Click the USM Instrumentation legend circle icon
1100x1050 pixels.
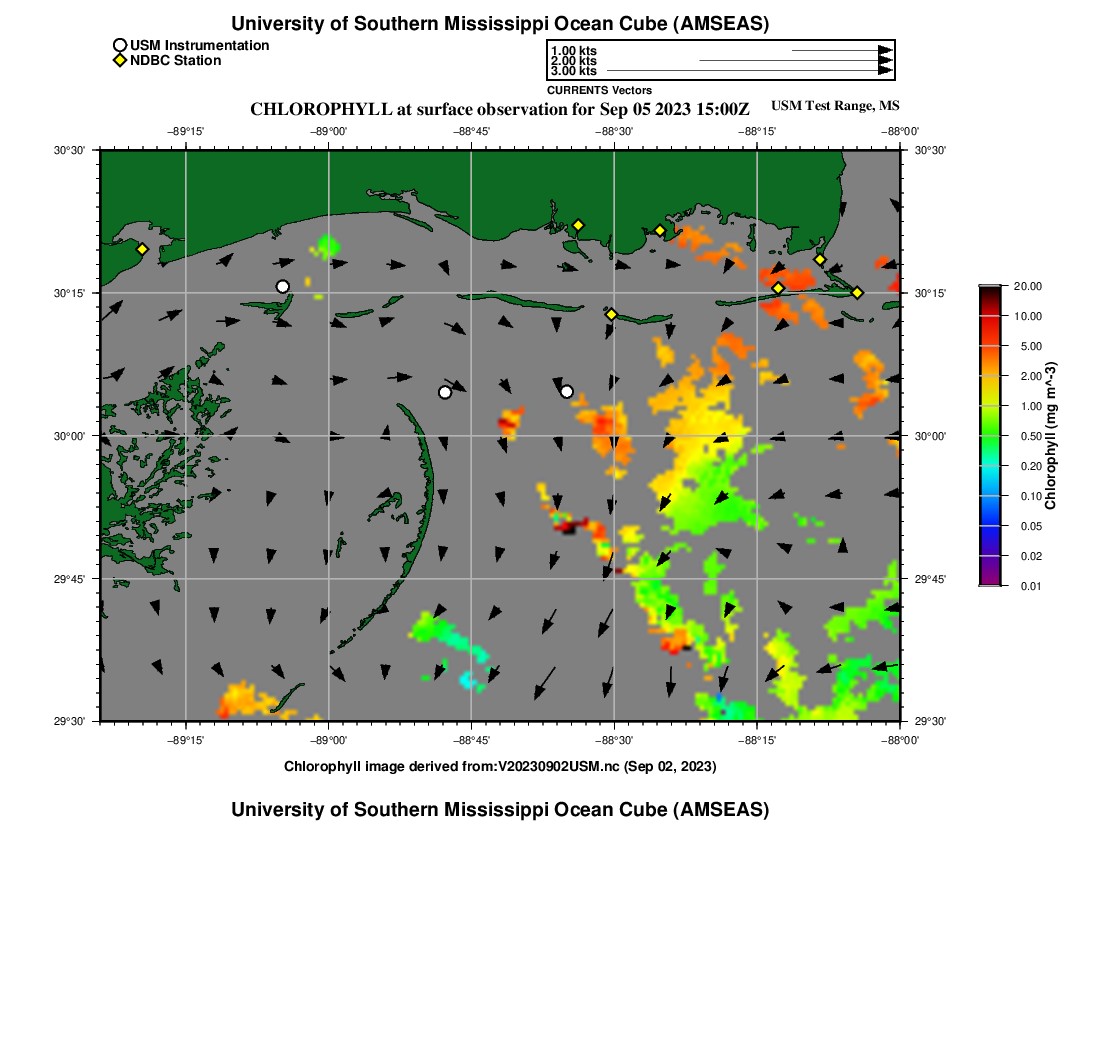pyautogui.click(x=120, y=45)
